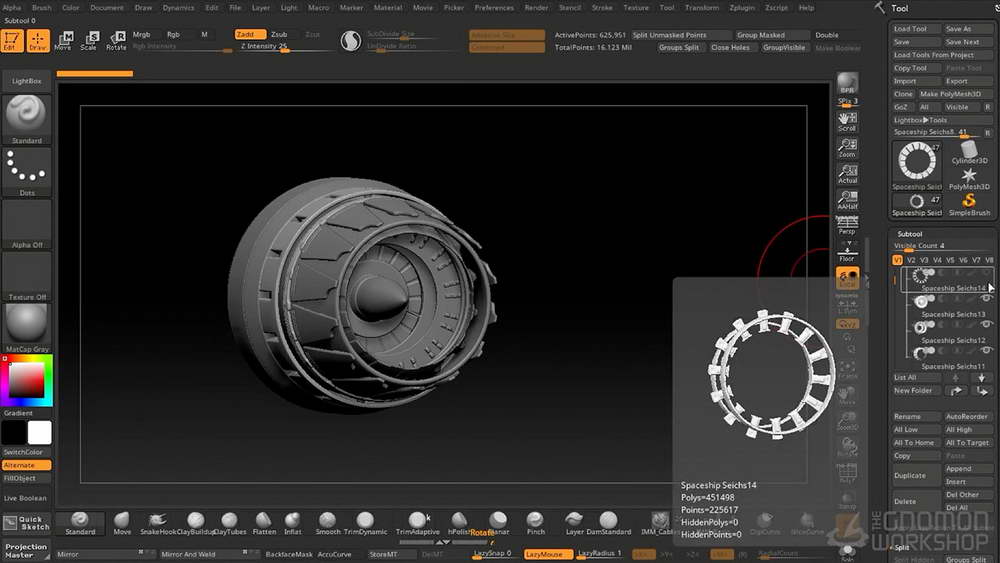Screen dimensions: 1000x563
Task: Select the Scale transform icon
Action: pyautogui.click(x=89, y=41)
